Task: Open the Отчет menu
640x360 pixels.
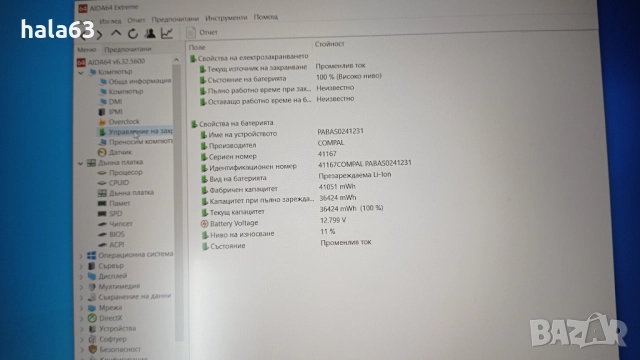Action: point(136,20)
